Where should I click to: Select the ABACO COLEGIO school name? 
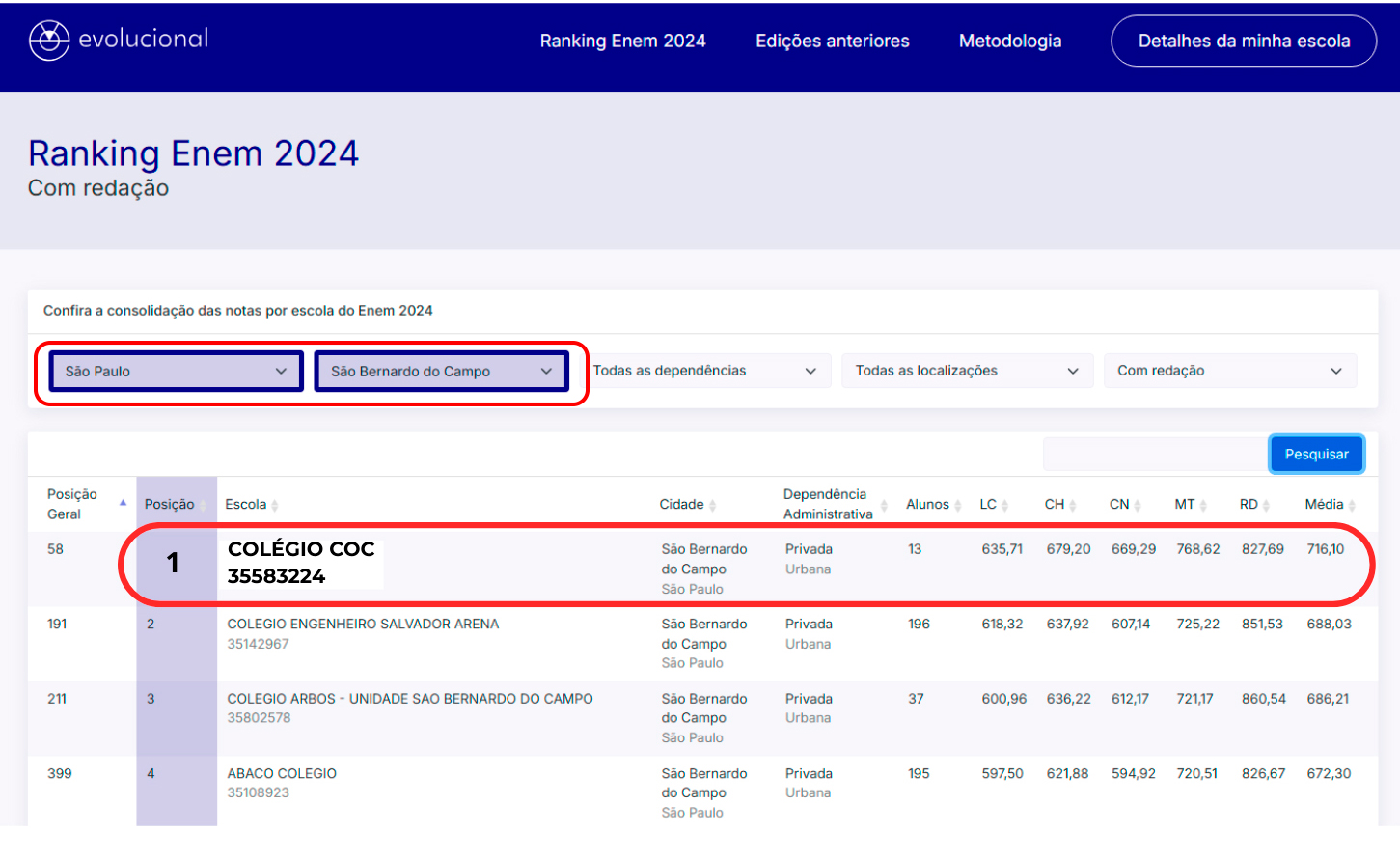[282, 774]
